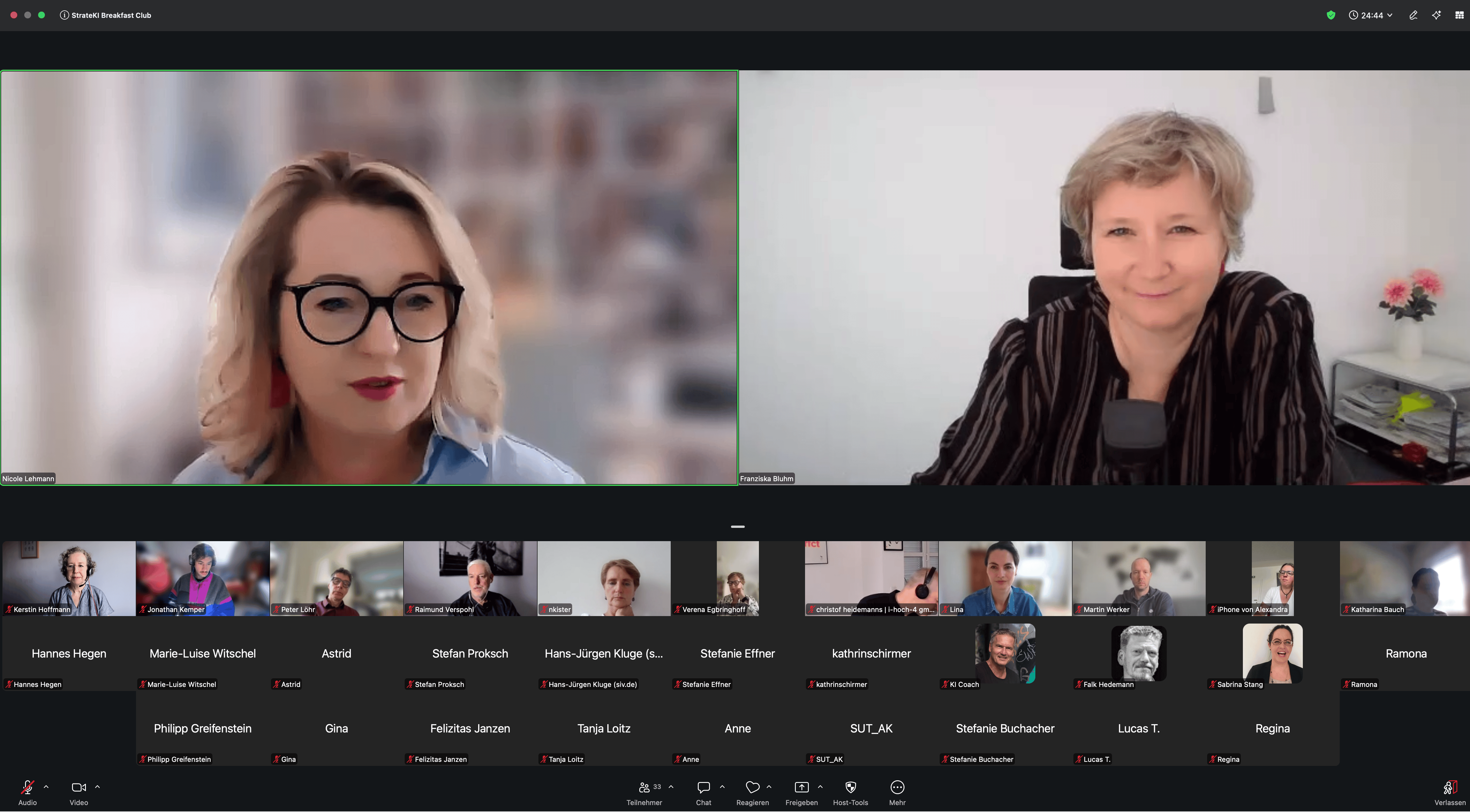The height and width of the screenshot is (812, 1470).
Task: Select Kerstin Hoffmann's video thumbnail
Action: pyautogui.click(x=69, y=579)
